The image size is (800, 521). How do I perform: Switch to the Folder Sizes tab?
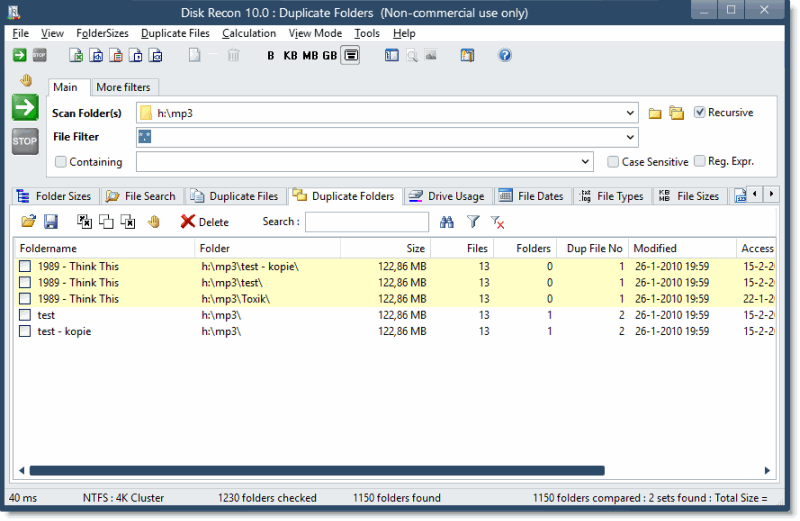point(55,196)
